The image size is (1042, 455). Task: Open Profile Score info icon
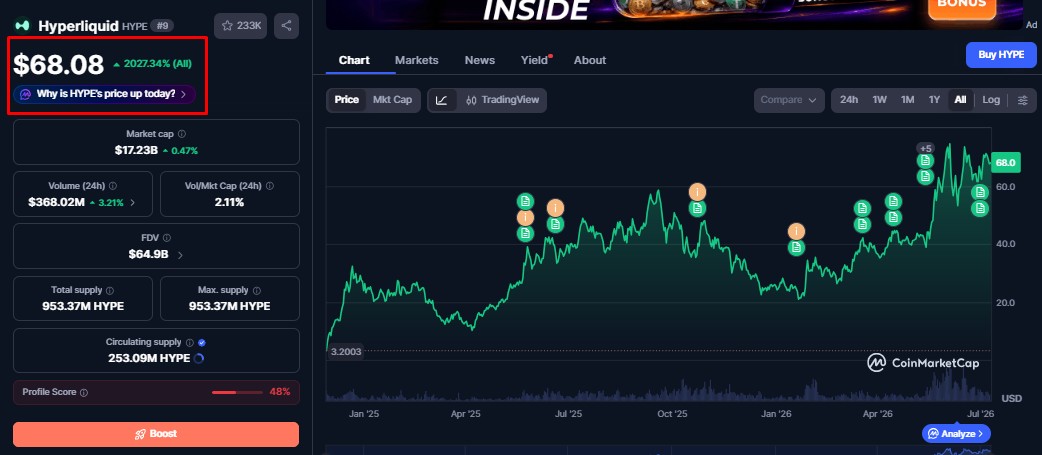84,393
